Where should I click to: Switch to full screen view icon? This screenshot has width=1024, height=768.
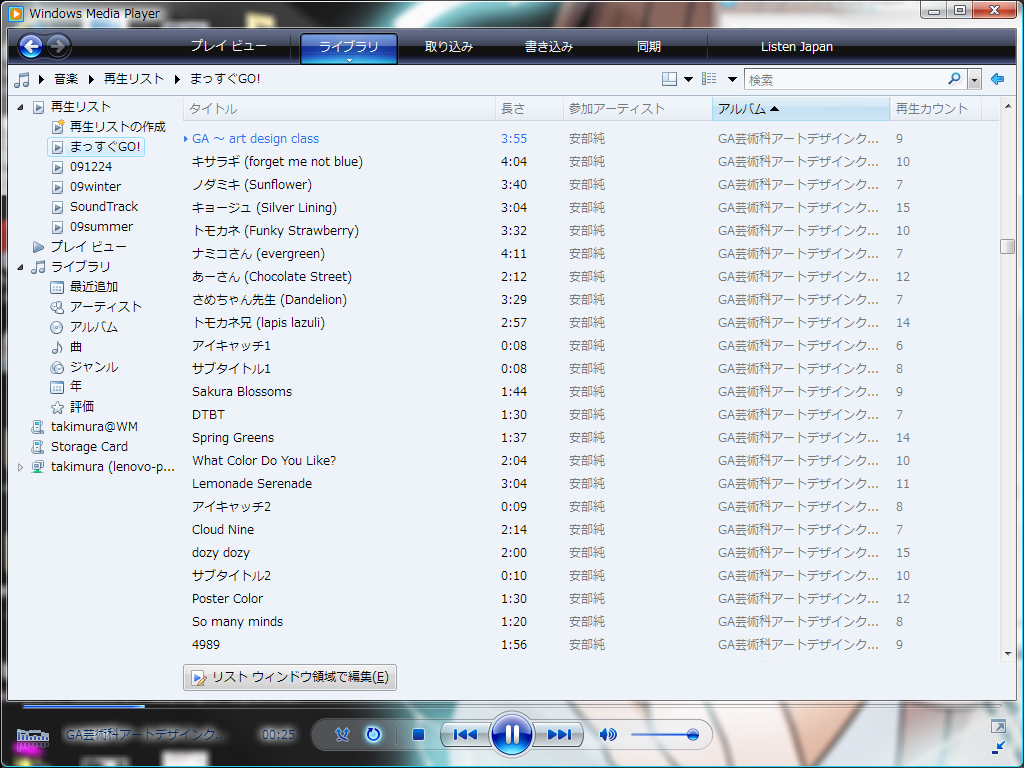pyautogui.click(x=998, y=726)
